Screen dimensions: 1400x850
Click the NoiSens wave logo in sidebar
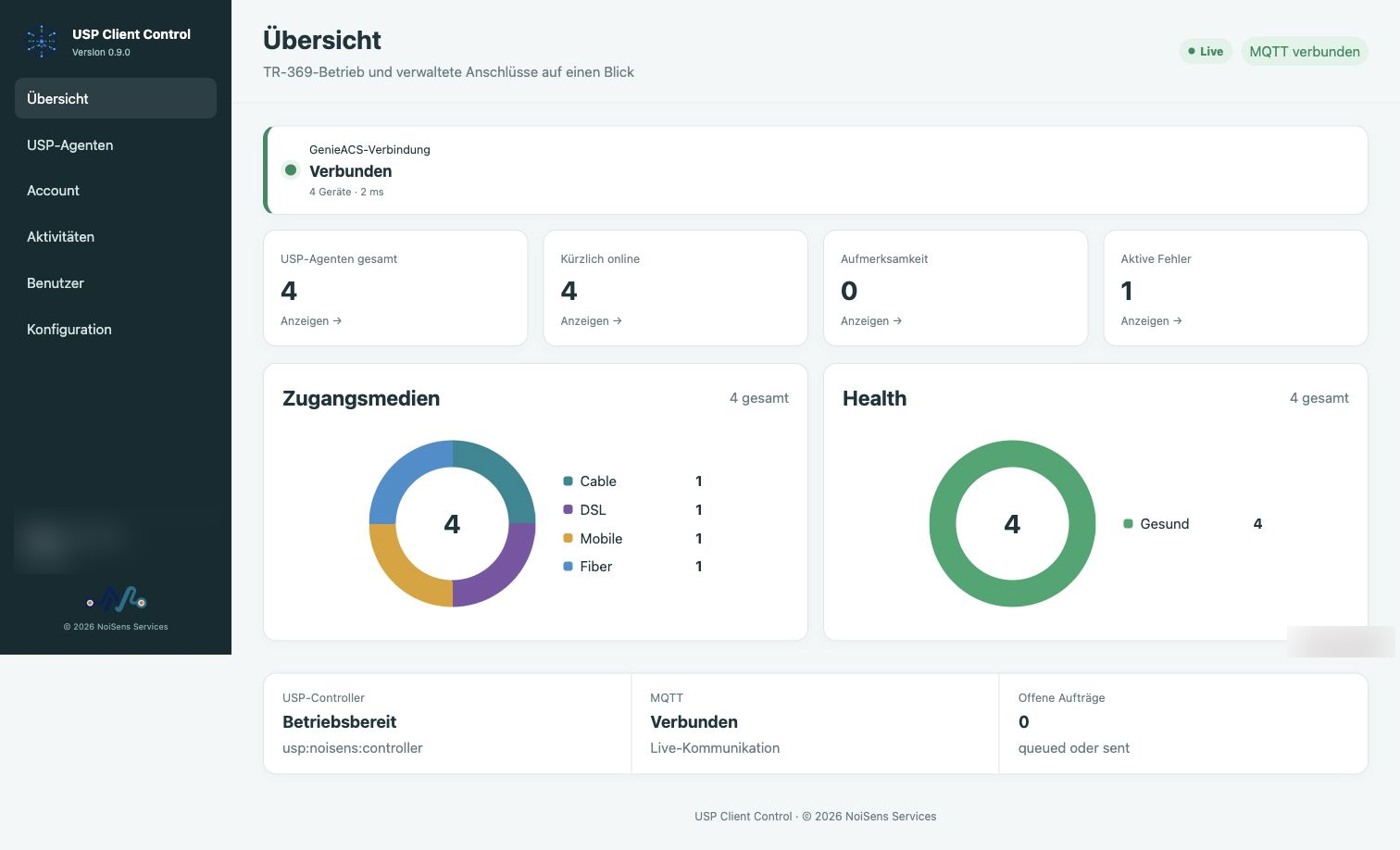click(117, 600)
